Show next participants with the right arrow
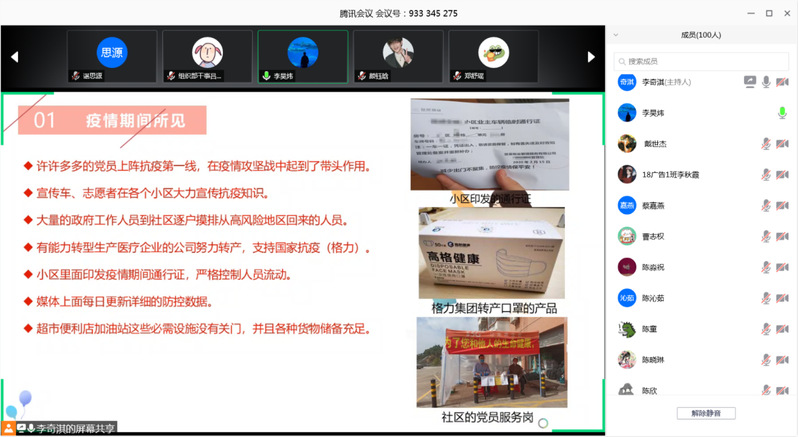This screenshot has width=799, height=437. pyautogui.click(x=591, y=57)
